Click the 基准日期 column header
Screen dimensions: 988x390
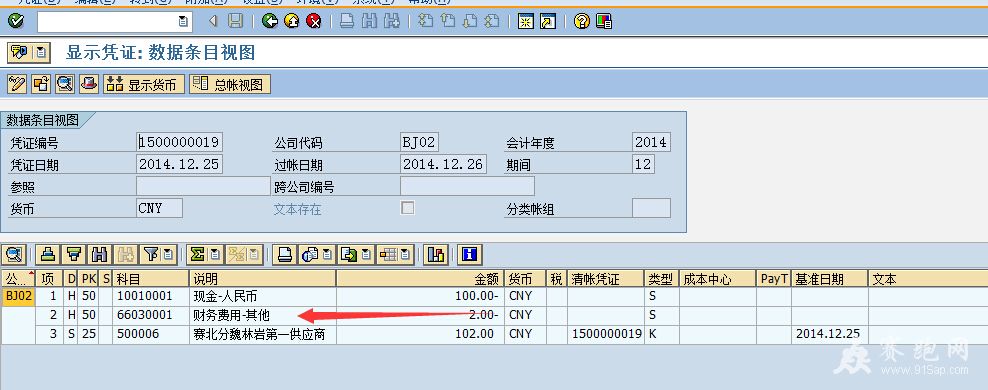[829, 278]
